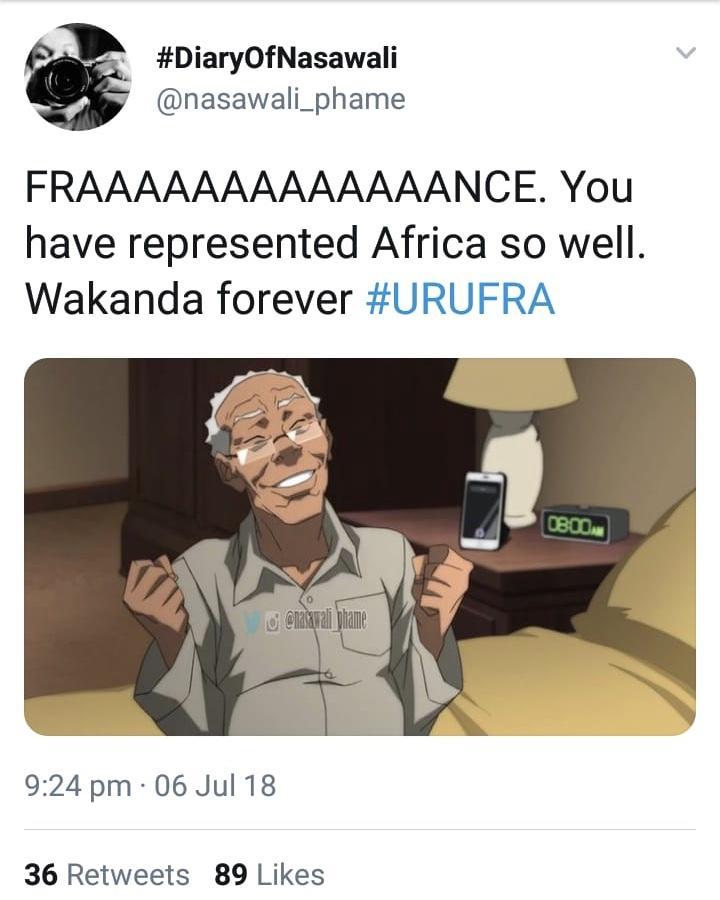View the 36 Retweets list
Image resolution: width=720 pixels, height=900 pixels.
(x=107, y=875)
